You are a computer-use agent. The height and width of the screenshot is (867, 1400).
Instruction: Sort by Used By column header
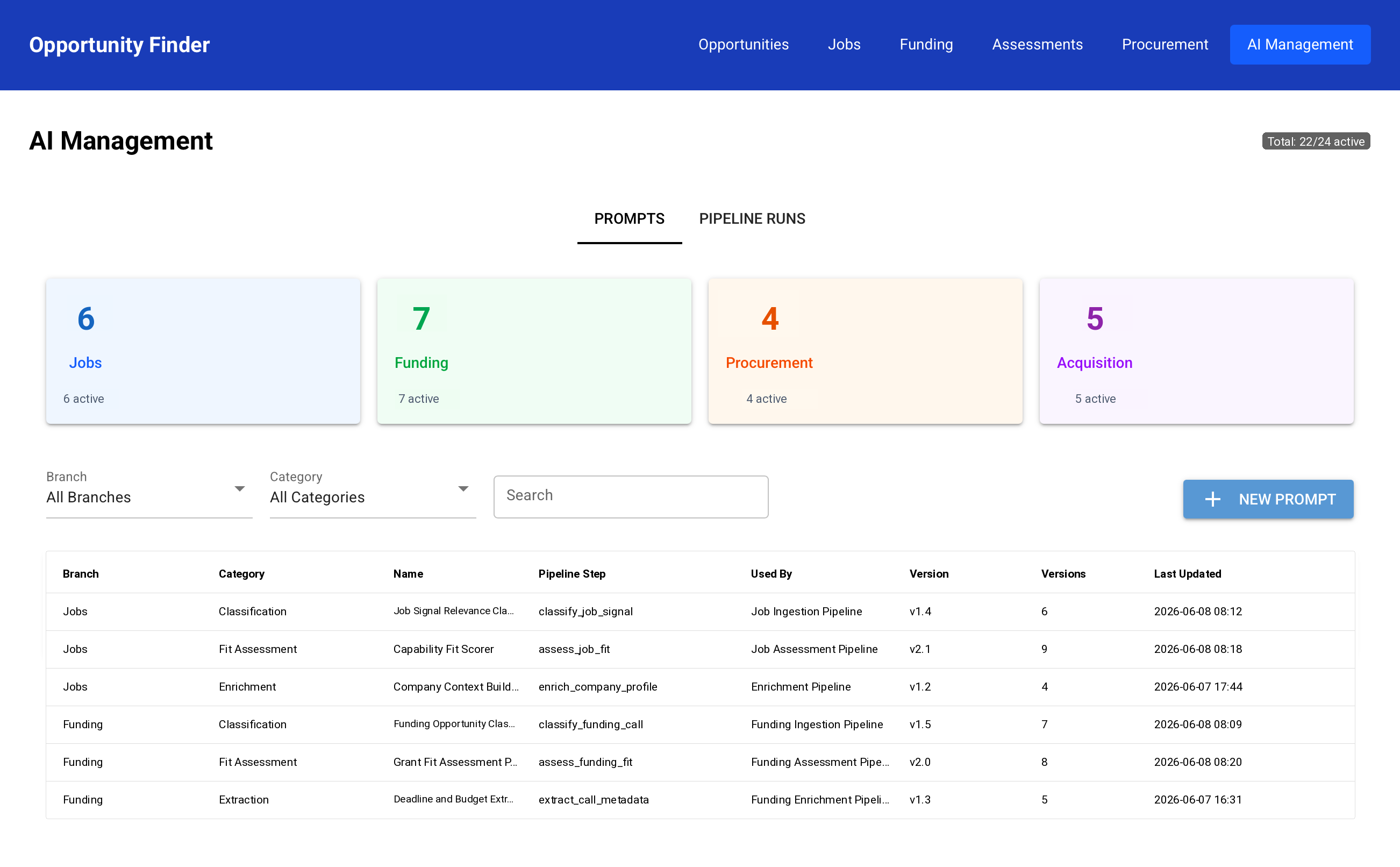point(771,574)
